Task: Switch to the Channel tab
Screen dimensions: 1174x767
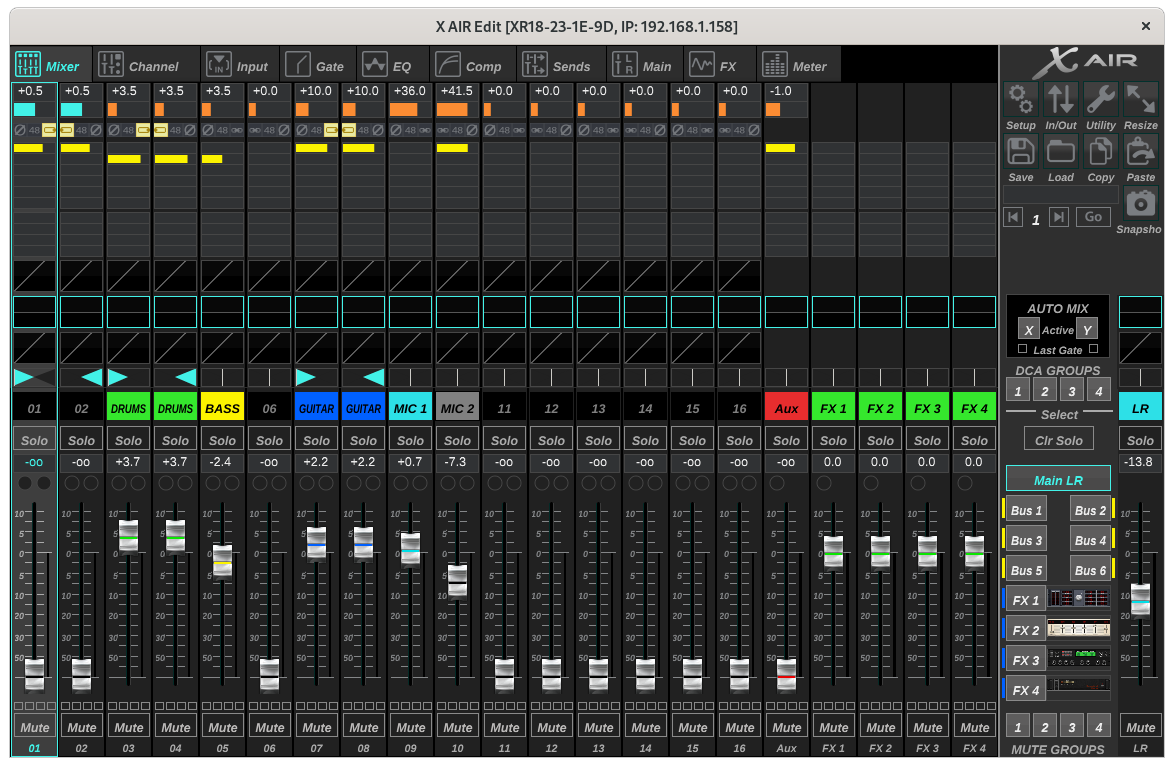Action: pos(146,65)
